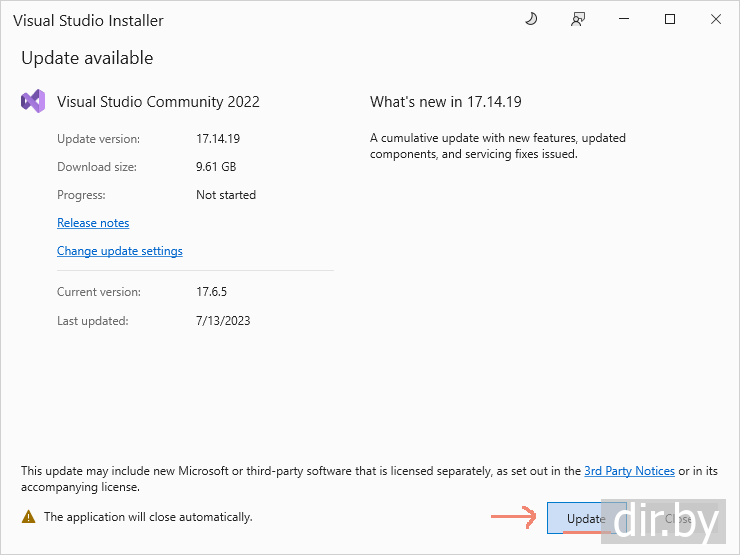The width and height of the screenshot is (740, 555).
Task: Click the 9.61 GB download size value
Action: point(216,167)
